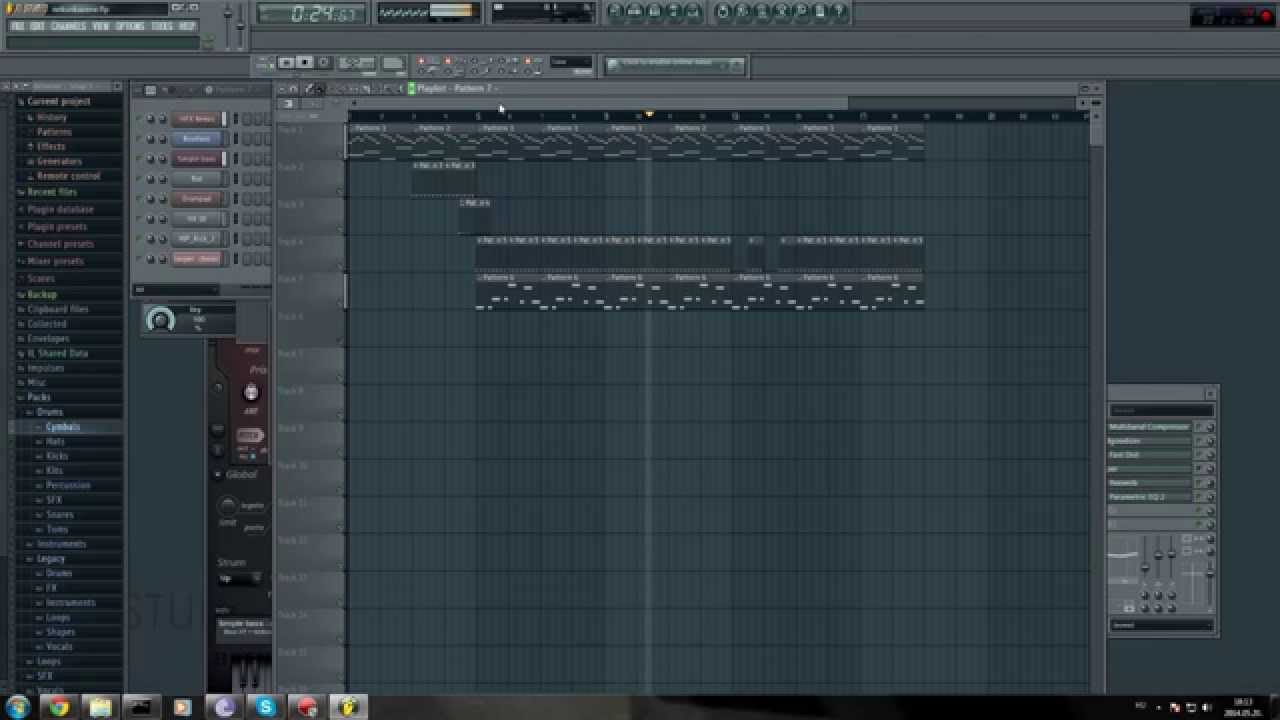Click the view browser shortcut icon
This screenshot has height=720, width=1280.
pos(675,12)
